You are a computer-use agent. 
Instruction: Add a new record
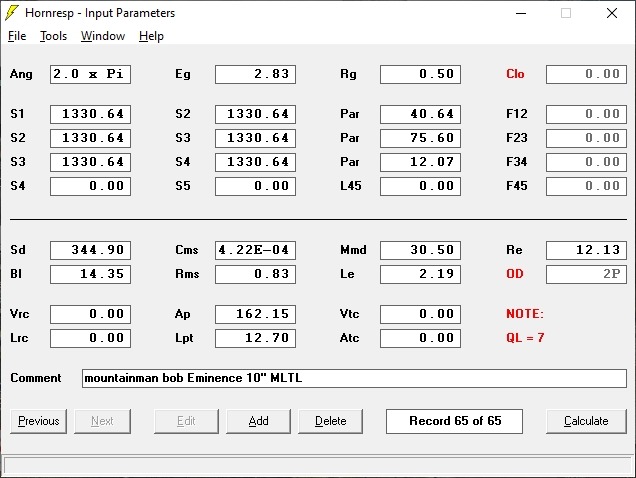tap(258, 421)
